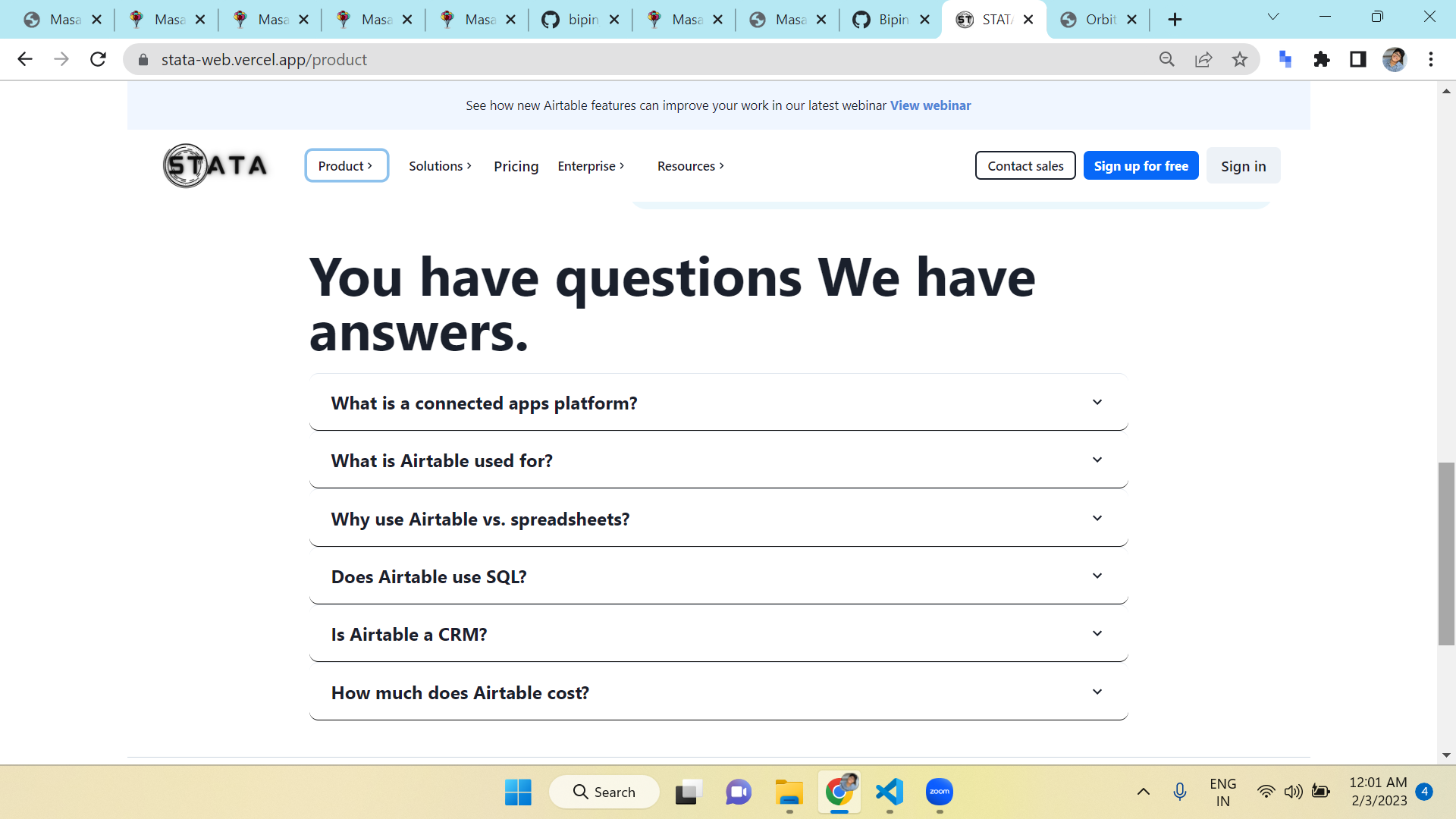Launch Visual Studio Code from the taskbar

889,792
